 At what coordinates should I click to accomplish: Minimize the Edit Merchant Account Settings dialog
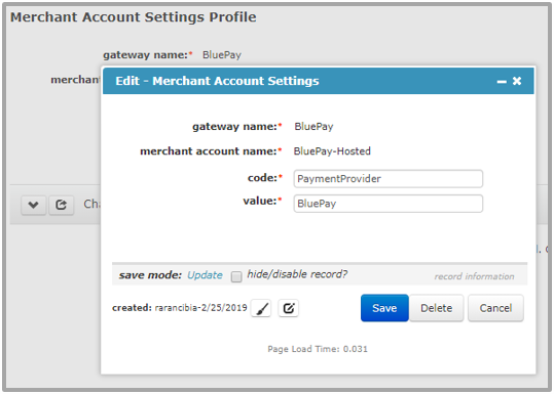[x=501, y=82]
